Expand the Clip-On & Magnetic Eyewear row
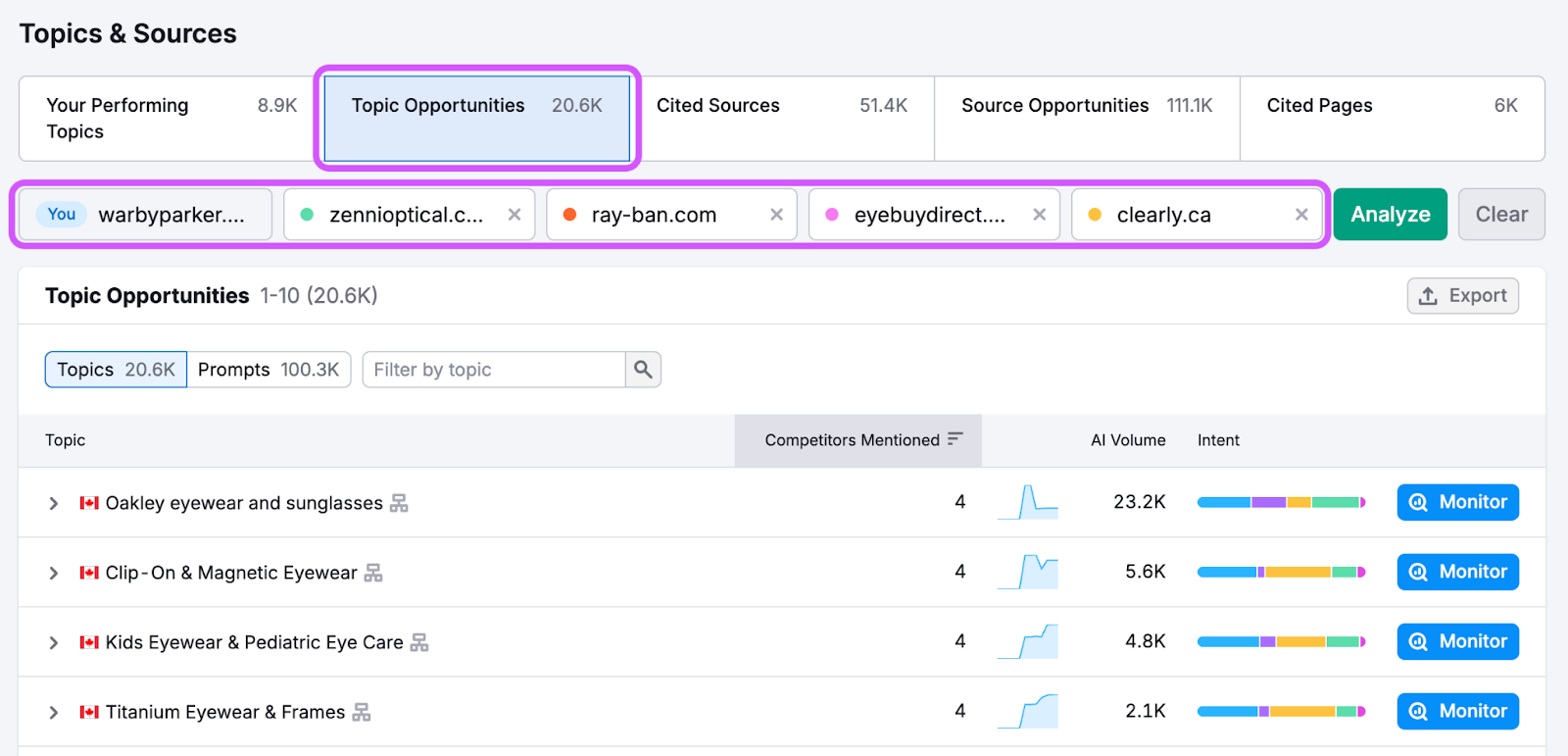1568x756 pixels. point(54,573)
